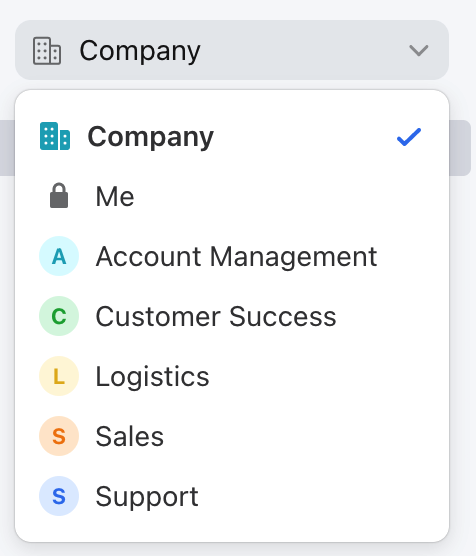
Task: Click the teal A avatar for Account Management
Action: click(x=59, y=256)
